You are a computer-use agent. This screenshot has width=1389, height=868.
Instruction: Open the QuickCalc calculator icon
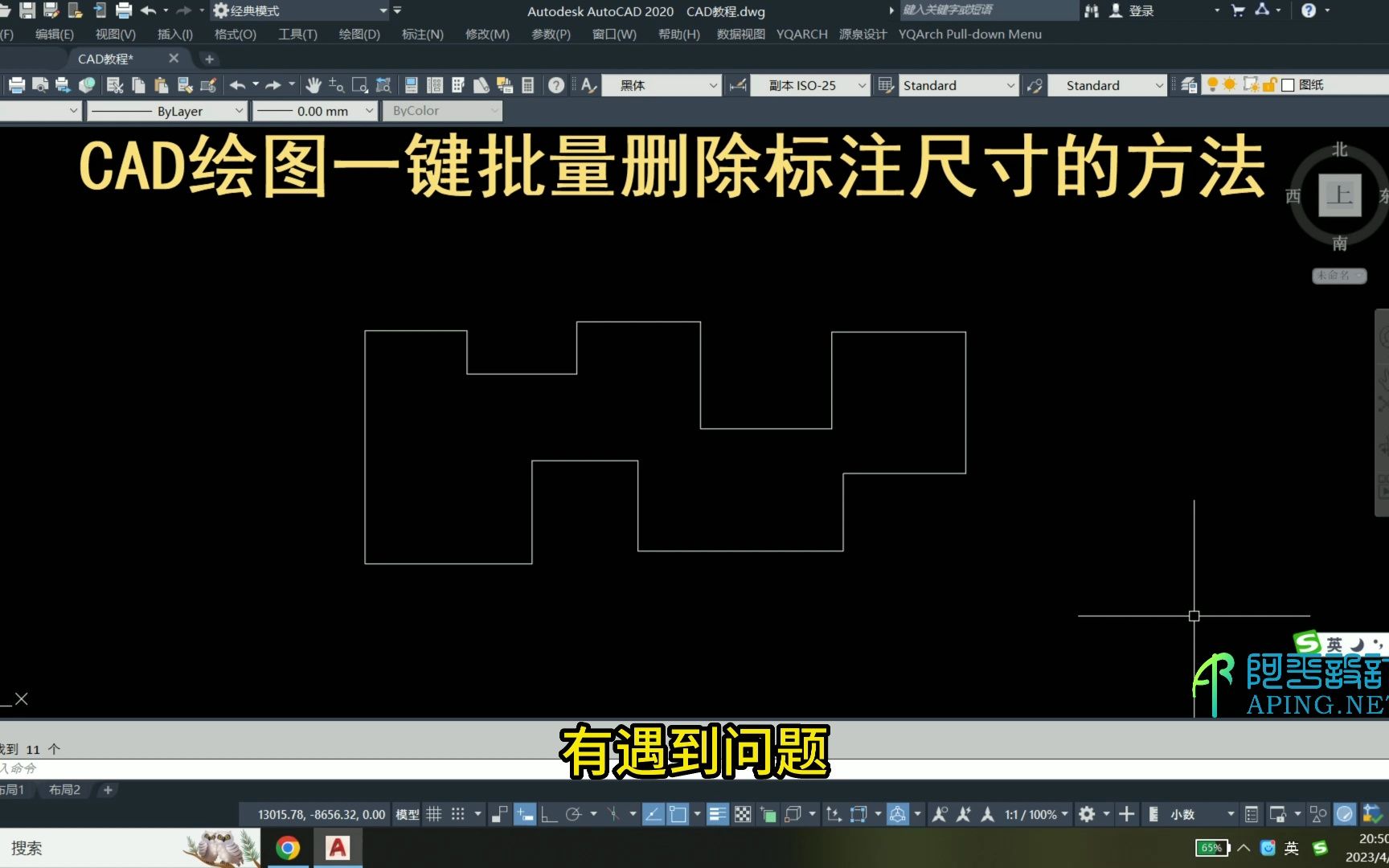[x=528, y=85]
